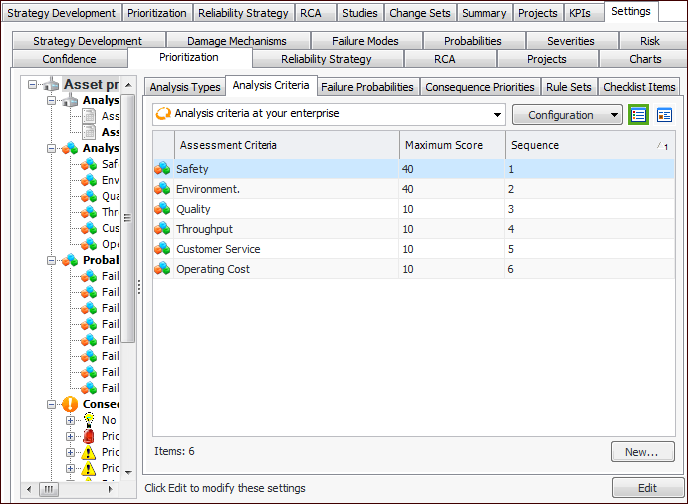Click the Quality row criteria icon
The image size is (688, 504).
[x=162, y=209]
